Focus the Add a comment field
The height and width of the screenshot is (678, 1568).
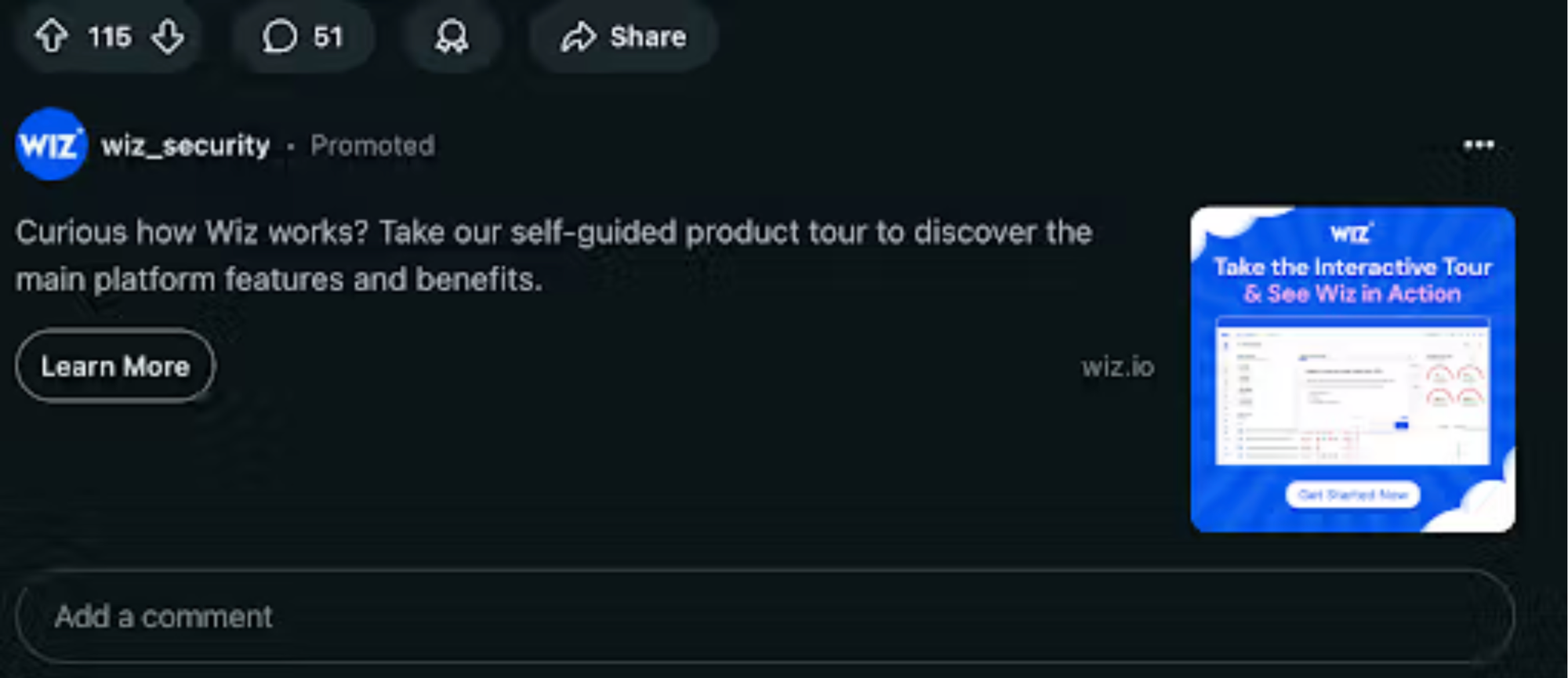[764, 617]
